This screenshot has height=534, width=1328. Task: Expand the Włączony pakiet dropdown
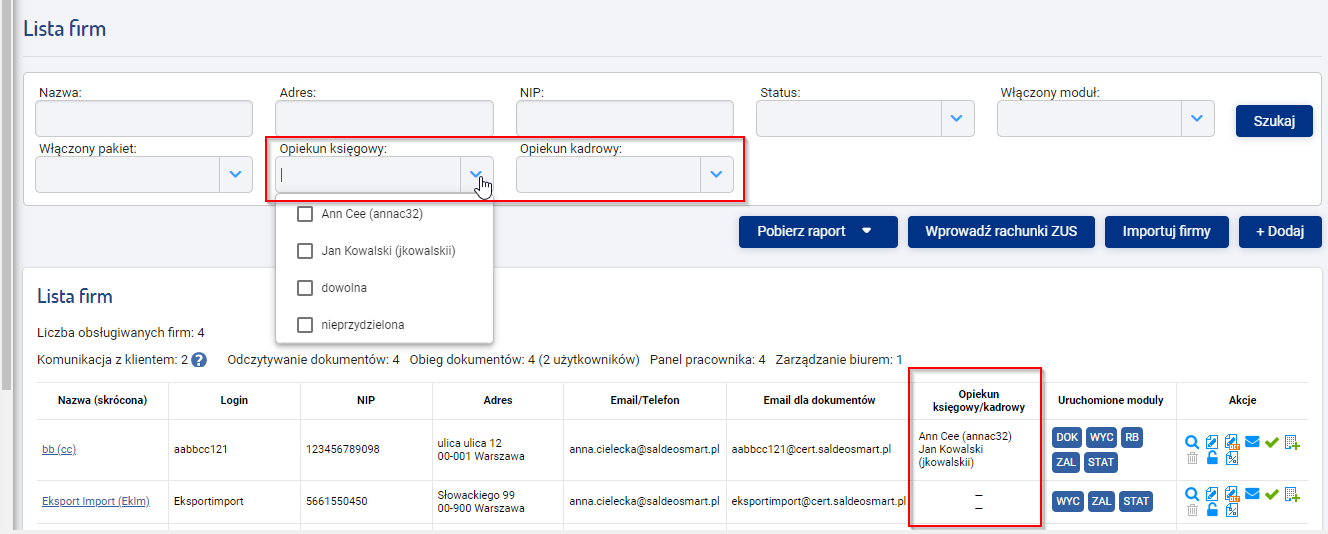click(144, 175)
